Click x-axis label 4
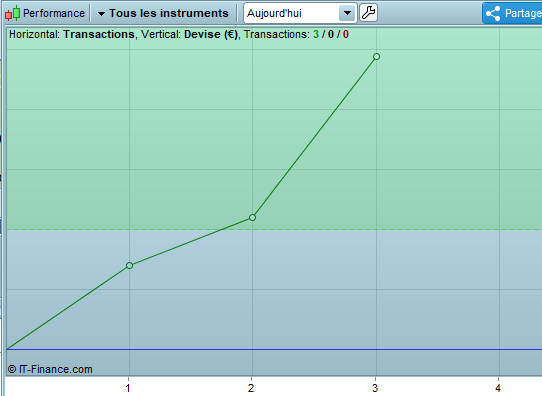Image resolution: width=542 pixels, height=396 pixels. coord(498,388)
